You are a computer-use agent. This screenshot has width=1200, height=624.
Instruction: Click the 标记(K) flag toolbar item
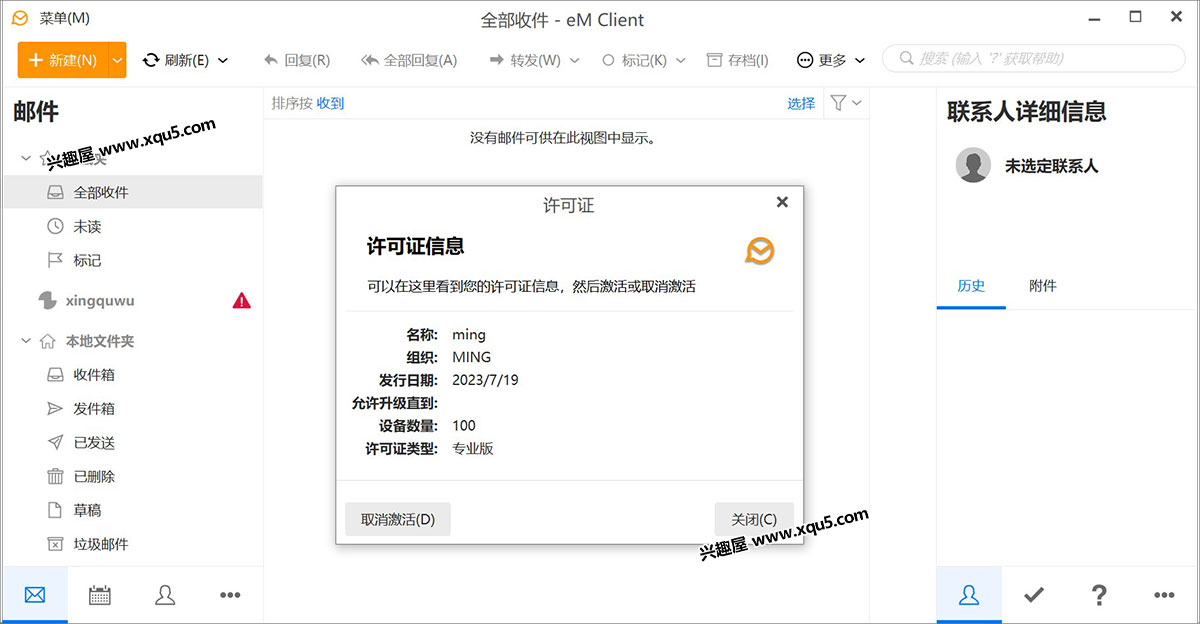coord(634,60)
